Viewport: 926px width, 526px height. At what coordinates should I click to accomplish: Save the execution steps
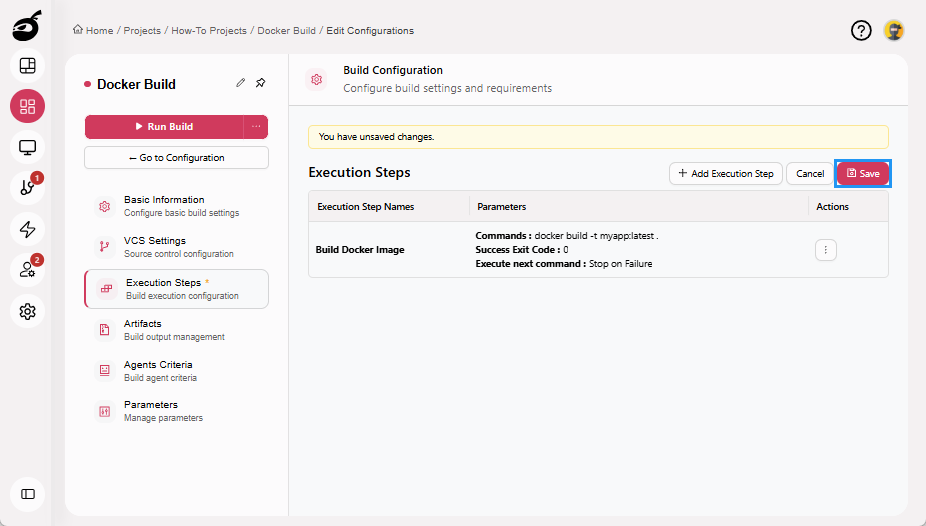[863, 174]
